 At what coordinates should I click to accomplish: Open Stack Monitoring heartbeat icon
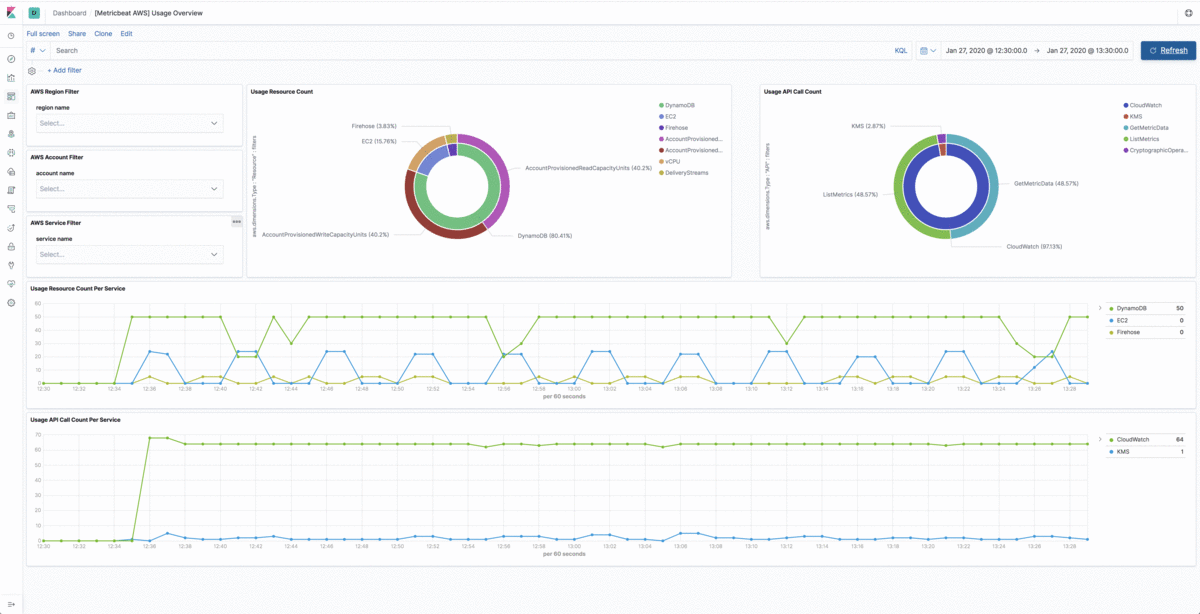pyautogui.click(x=11, y=283)
